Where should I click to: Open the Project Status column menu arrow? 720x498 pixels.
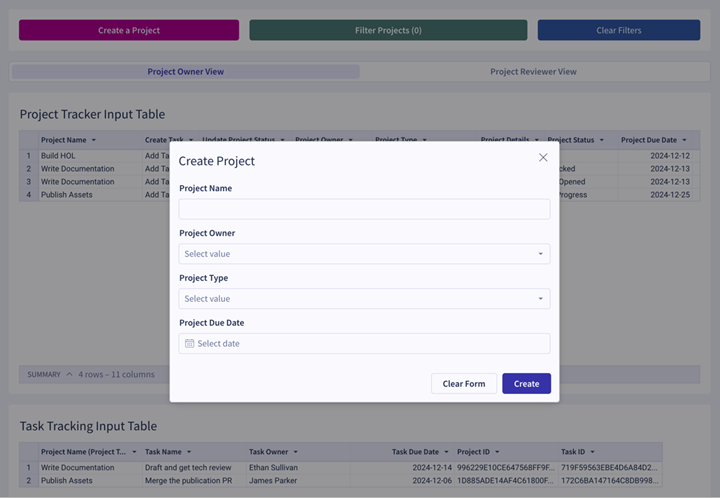602,140
